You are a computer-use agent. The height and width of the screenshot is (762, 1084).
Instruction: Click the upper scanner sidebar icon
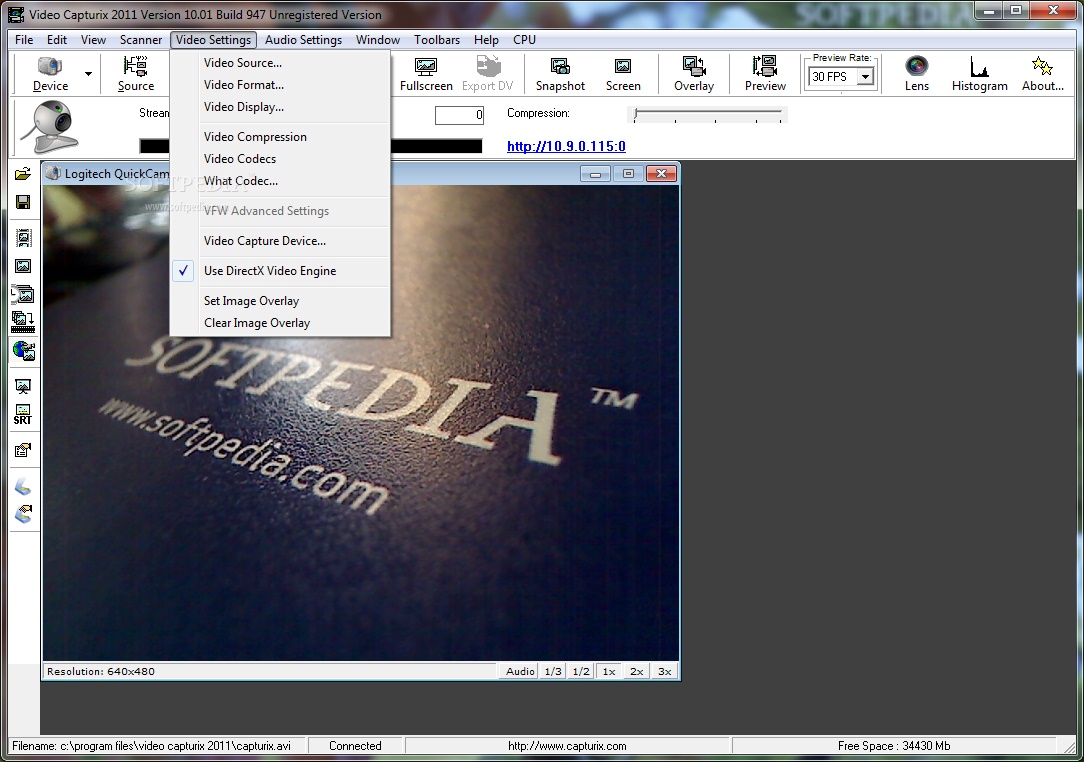click(24, 486)
